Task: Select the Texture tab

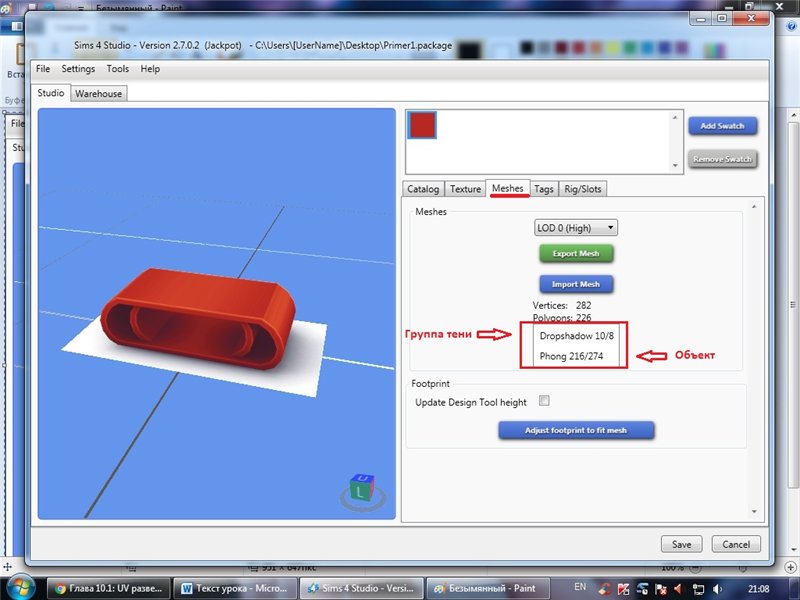Action: click(465, 189)
